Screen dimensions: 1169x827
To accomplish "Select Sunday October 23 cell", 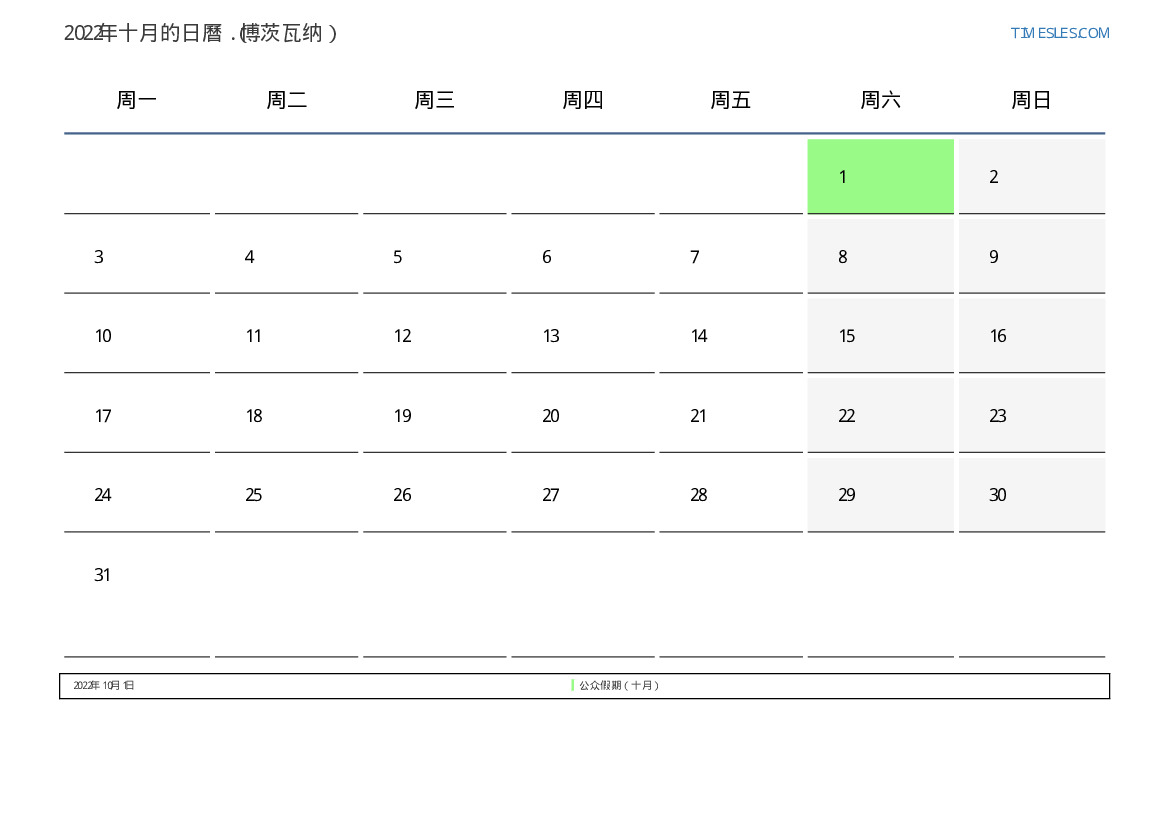I will [1031, 416].
